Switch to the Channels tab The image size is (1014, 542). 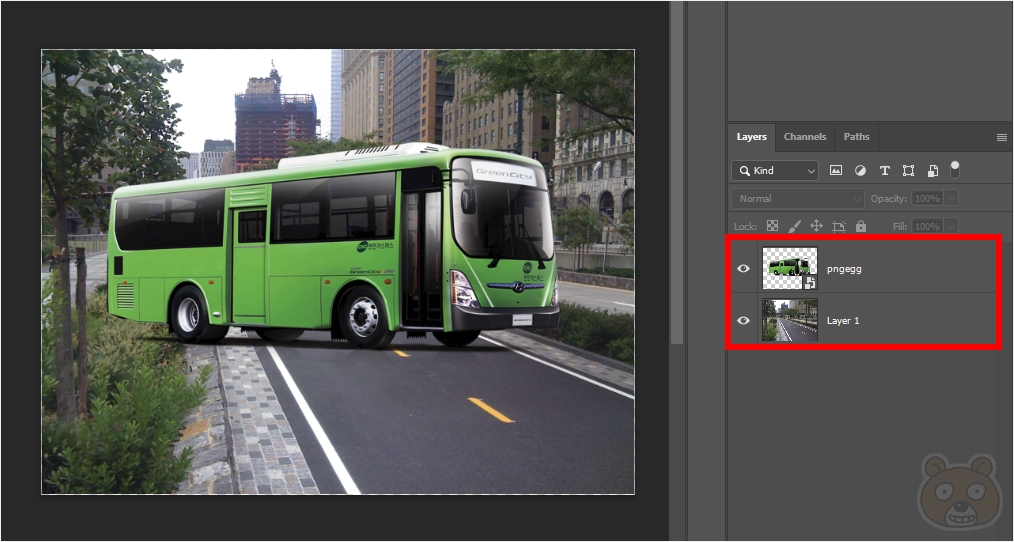pos(804,137)
